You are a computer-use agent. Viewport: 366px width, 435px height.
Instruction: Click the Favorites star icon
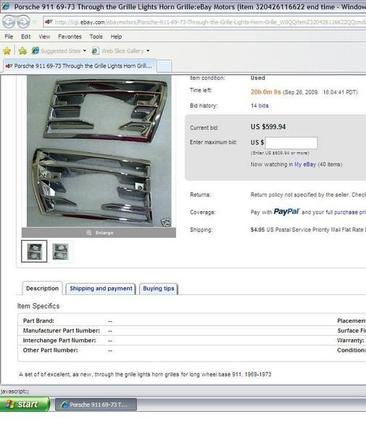tap(7, 51)
